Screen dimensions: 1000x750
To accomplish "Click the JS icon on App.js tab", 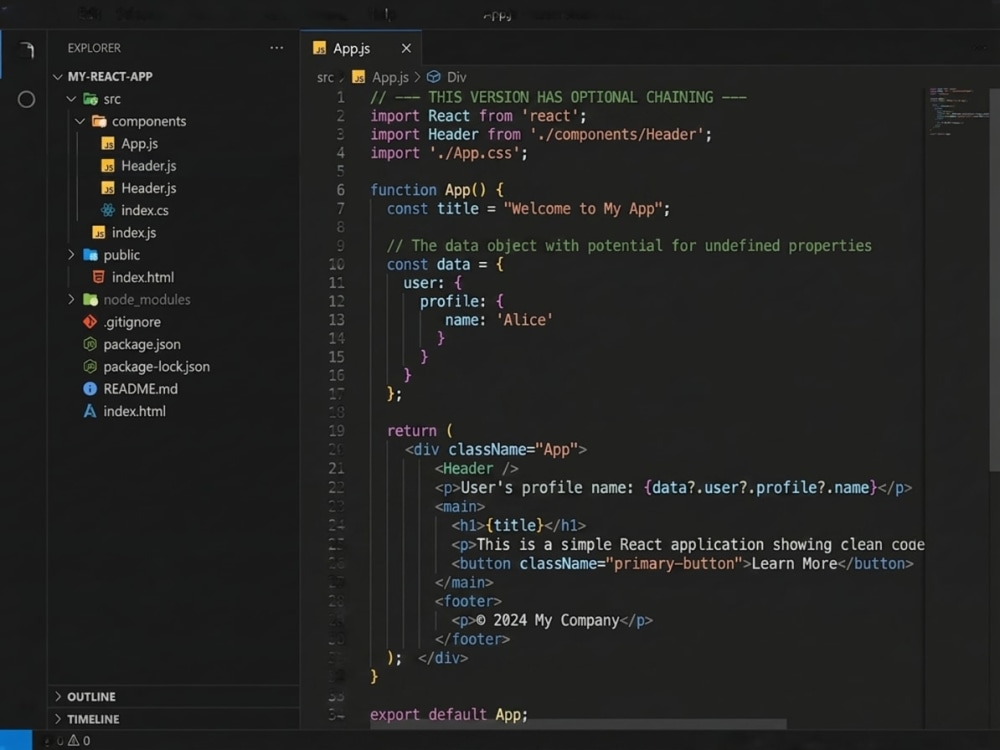I will (320, 48).
